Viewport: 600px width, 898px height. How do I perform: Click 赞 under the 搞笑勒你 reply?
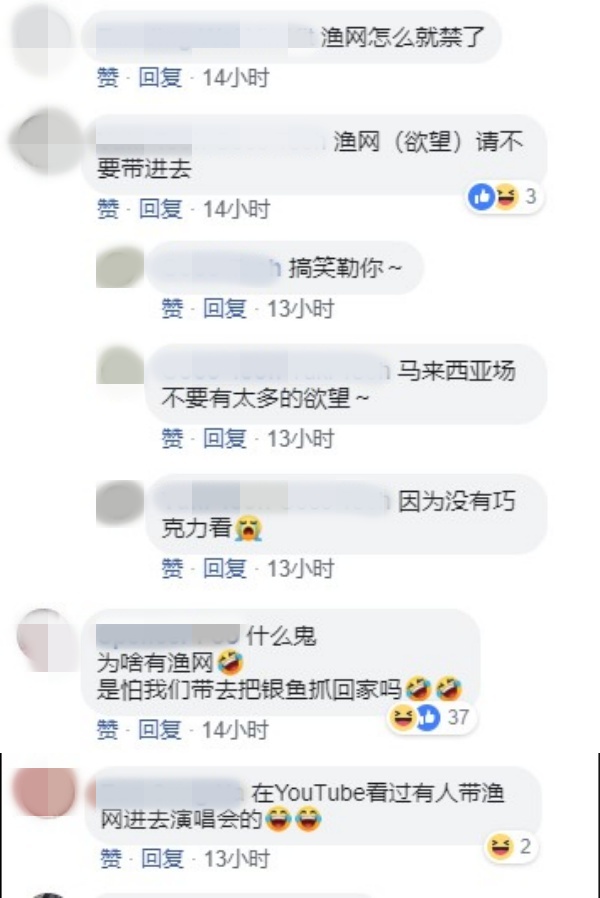point(172,309)
